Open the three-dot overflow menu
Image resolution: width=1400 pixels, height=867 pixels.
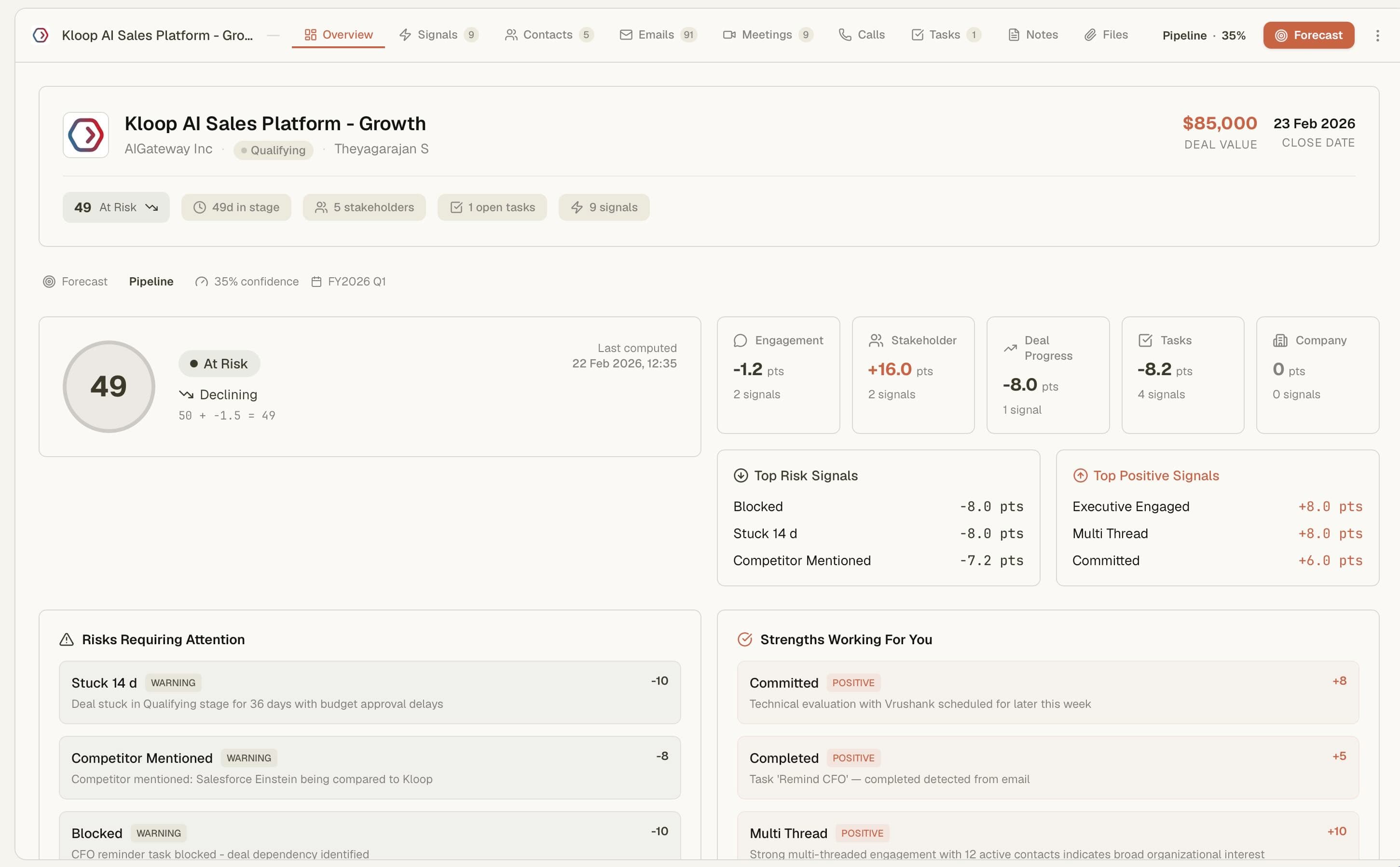tap(1377, 35)
